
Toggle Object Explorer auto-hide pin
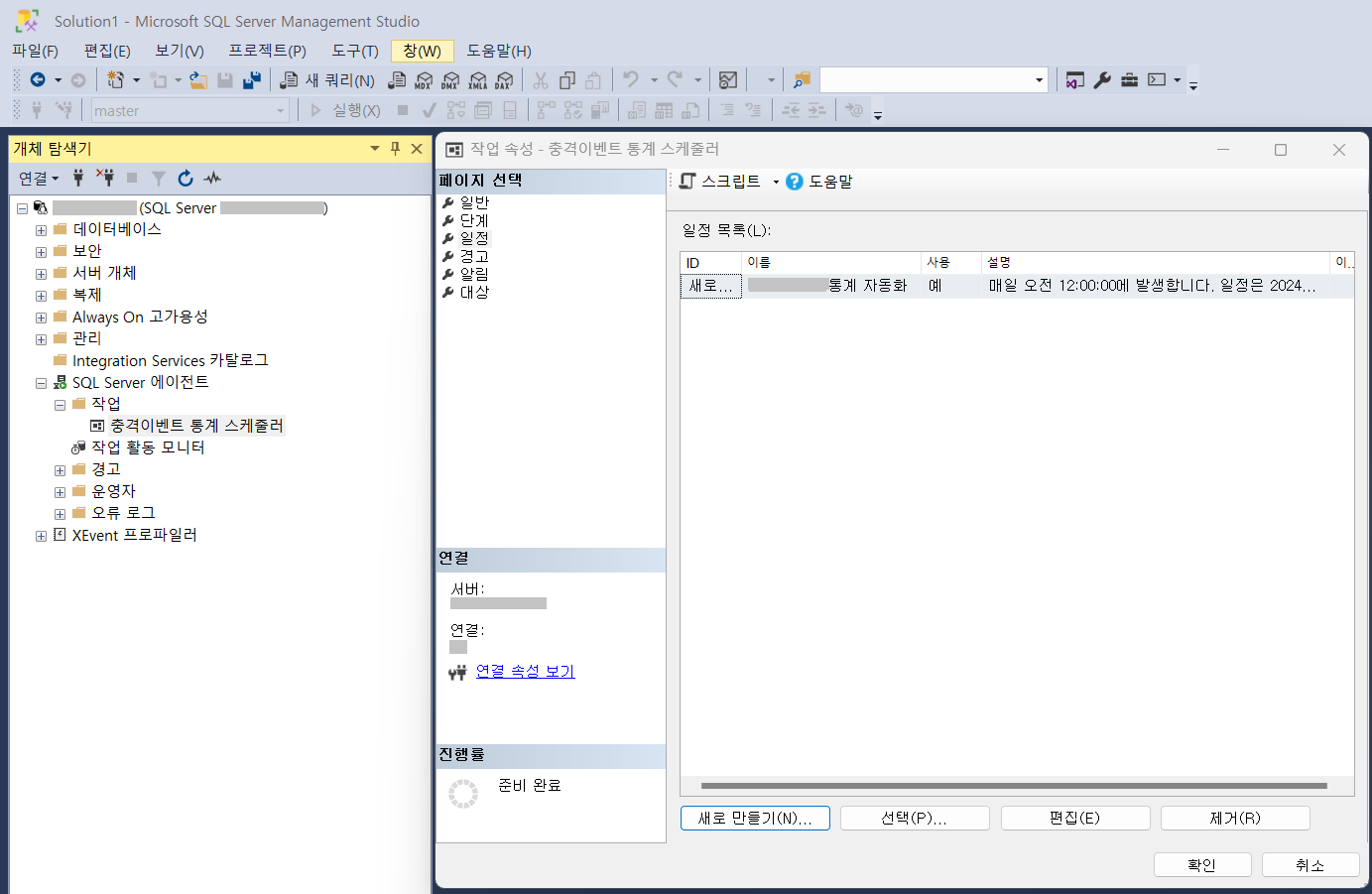coord(395,149)
